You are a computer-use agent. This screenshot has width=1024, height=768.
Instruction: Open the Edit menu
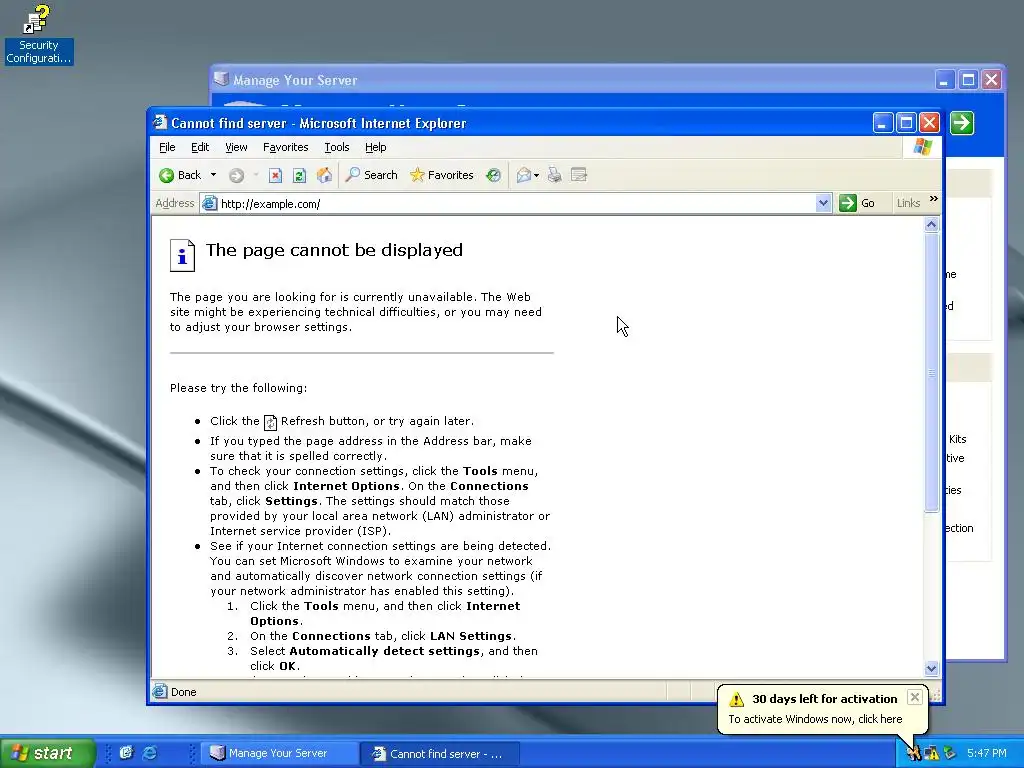(200, 147)
